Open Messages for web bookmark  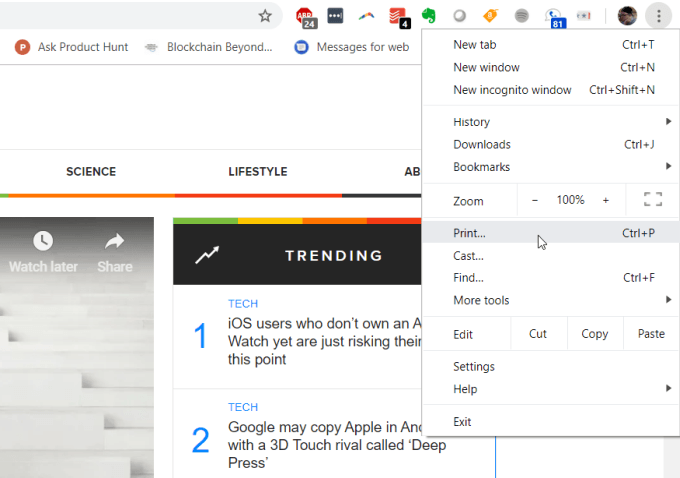(x=352, y=47)
